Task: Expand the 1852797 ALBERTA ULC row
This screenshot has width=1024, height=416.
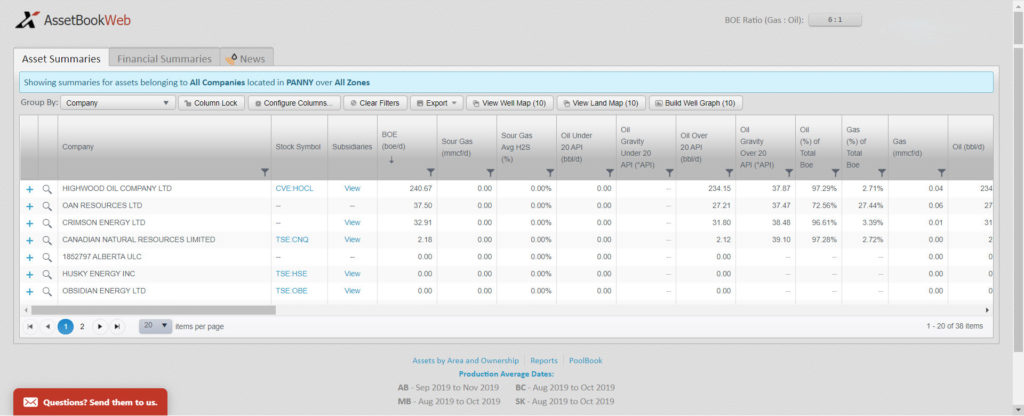Action: click(x=29, y=257)
